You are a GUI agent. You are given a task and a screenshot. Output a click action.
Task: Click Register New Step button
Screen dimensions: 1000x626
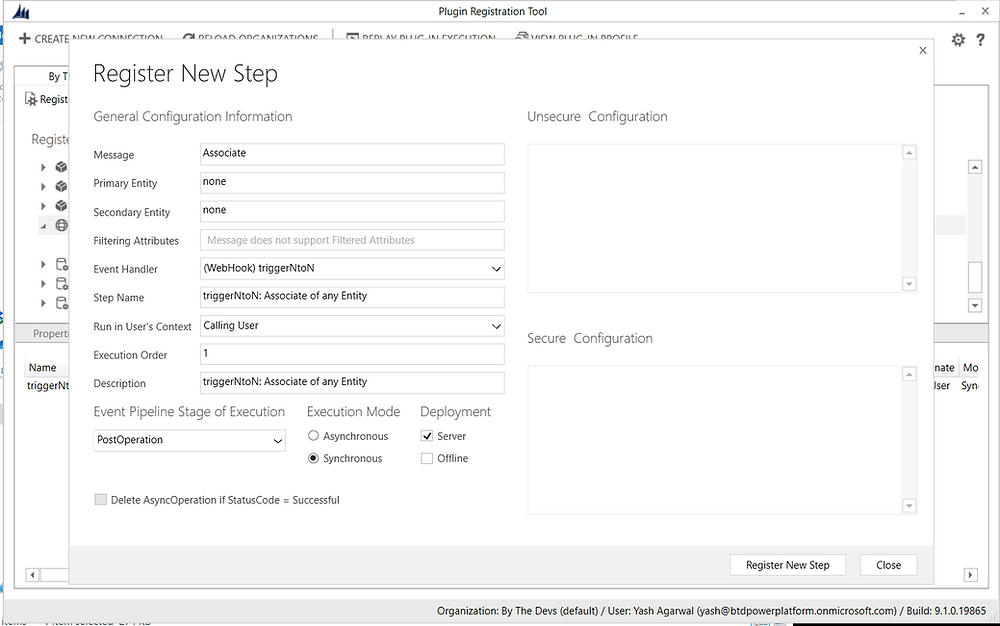pyautogui.click(x=788, y=565)
